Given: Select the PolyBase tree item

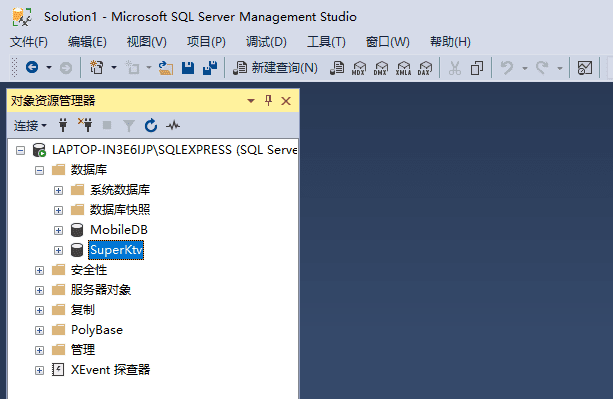Looking at the screenshot, I should pyautogui.click(x=97, y=330).
